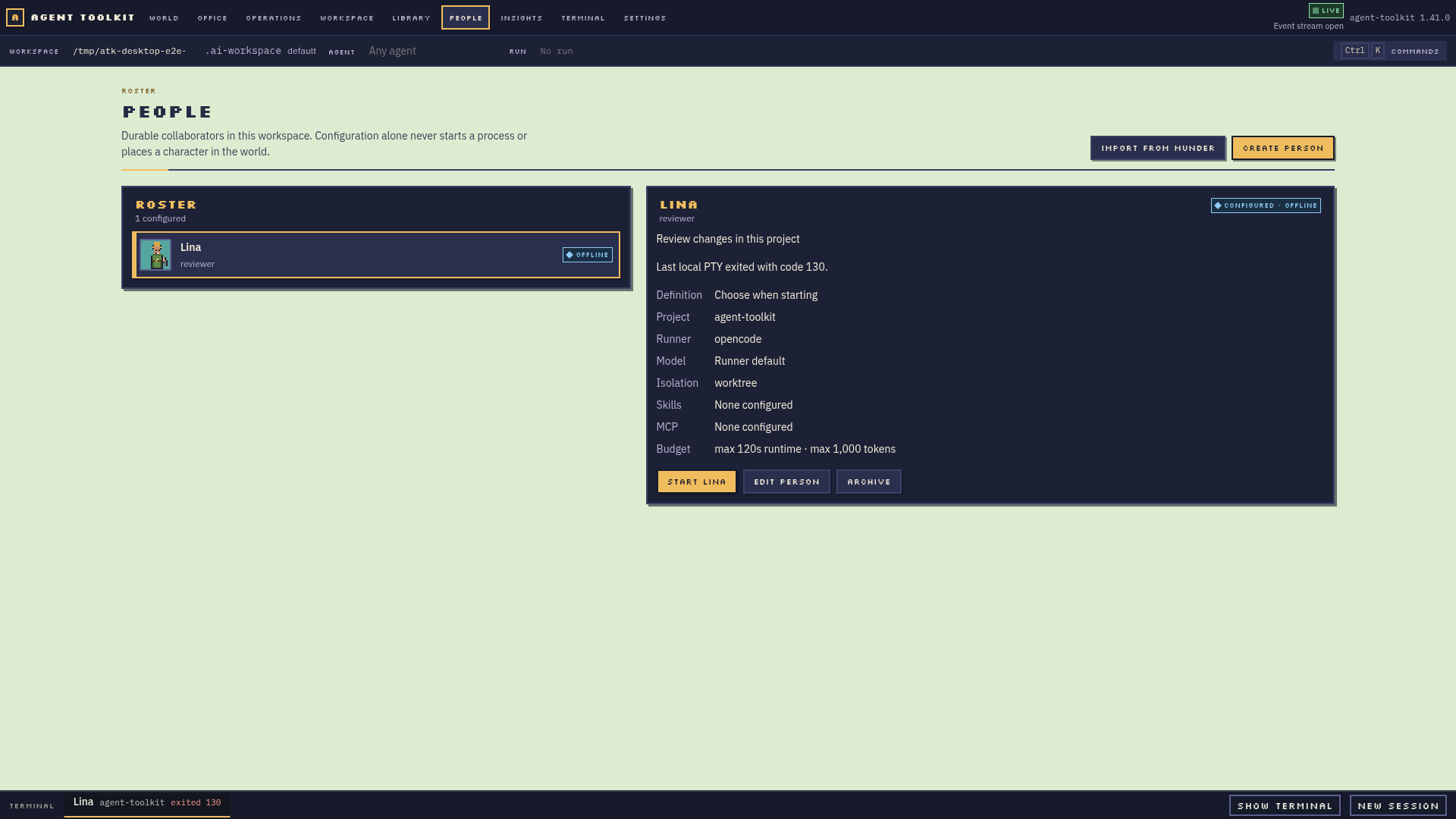Click the Event stream open status text
The height and width of the screenshot is (819, 1456).
1308,26
